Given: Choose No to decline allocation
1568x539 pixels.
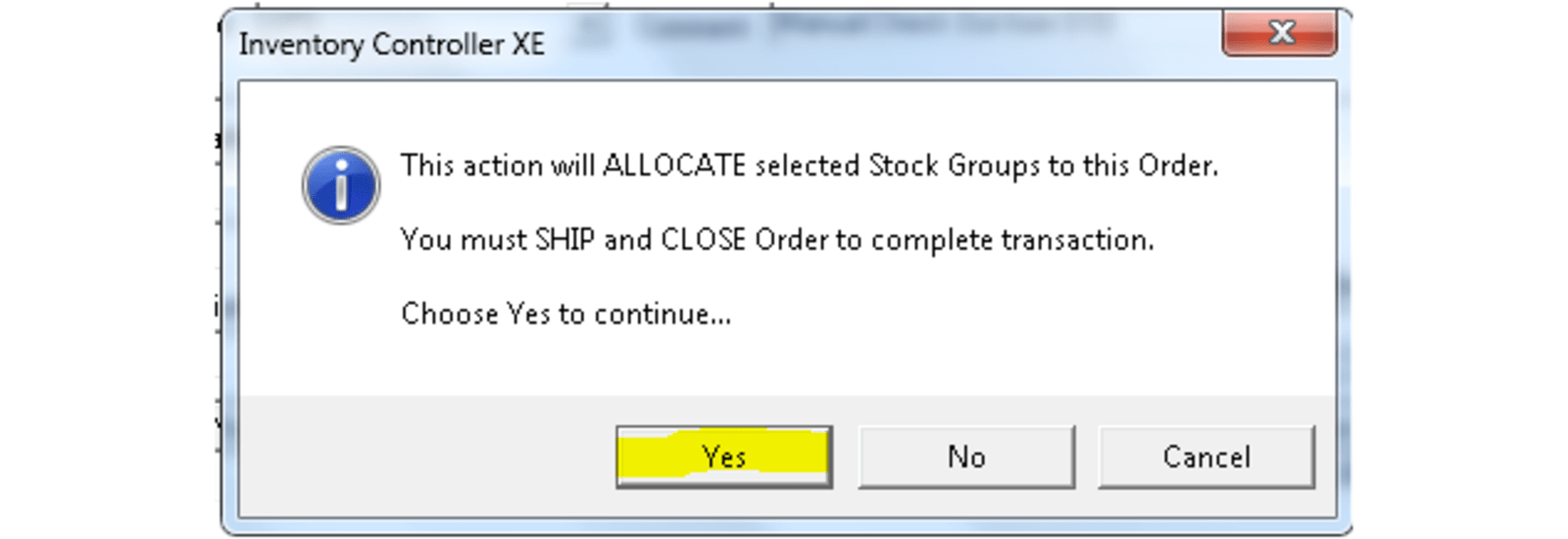Looking at the screenshot, I should (966, 457).
